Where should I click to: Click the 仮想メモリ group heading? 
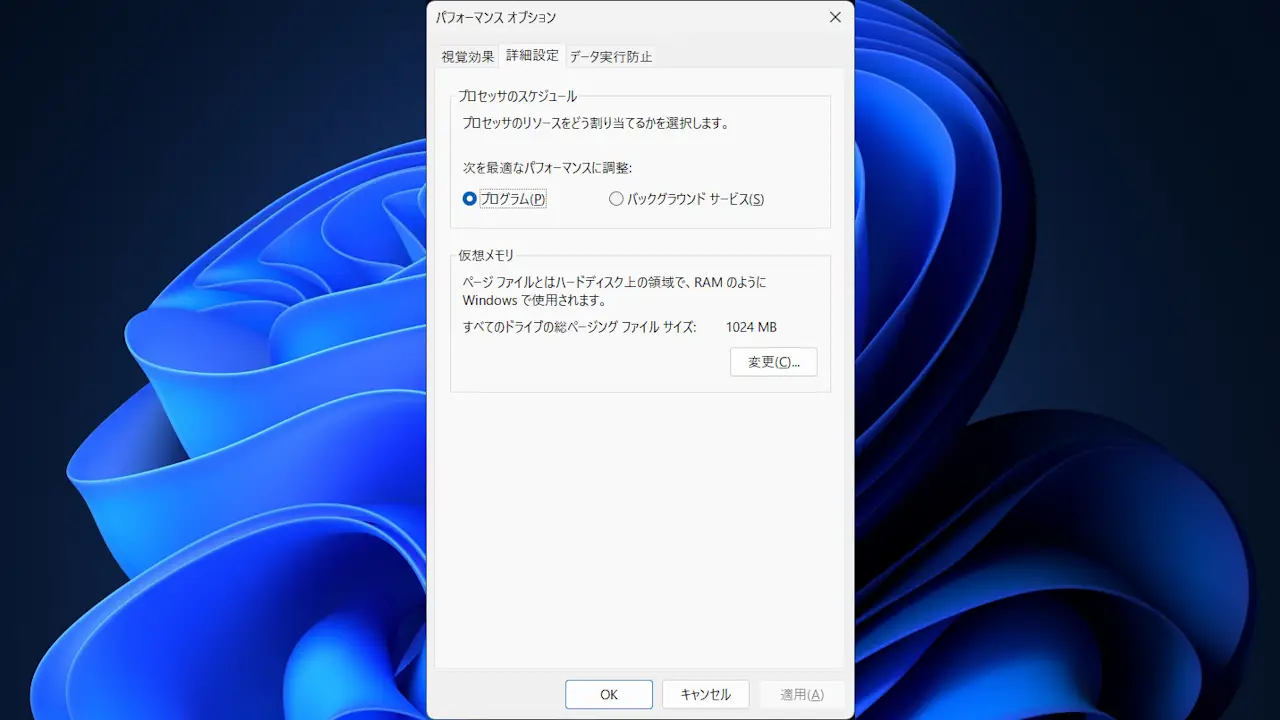click(x=486, y=255)
